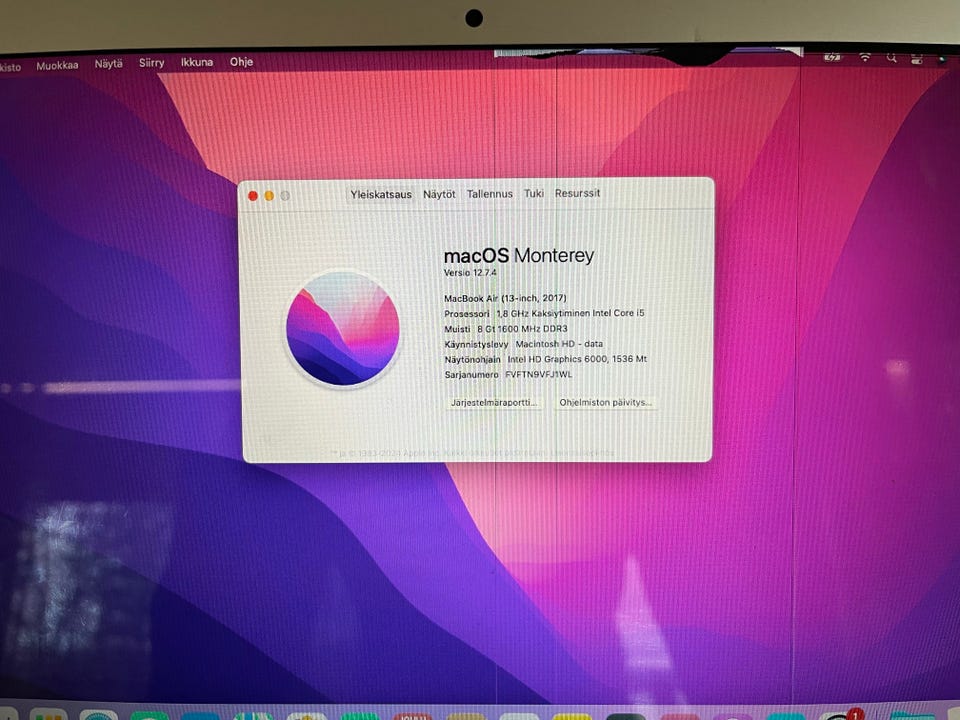Open the Ikkuna menu
Screen dimensions: 960x720
pyautogui.click(x=197, y=62)
